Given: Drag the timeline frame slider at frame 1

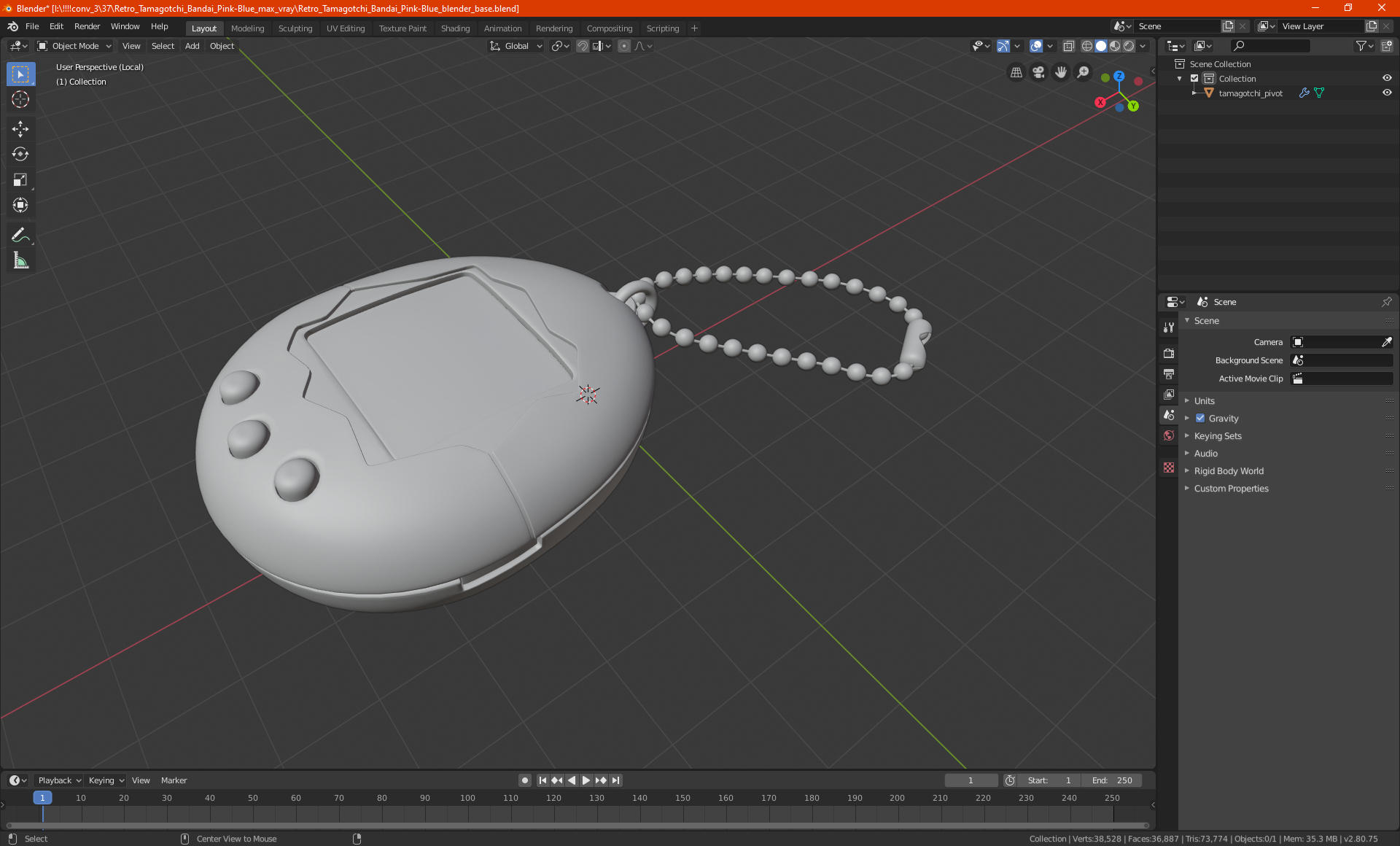Looking at the screenshot, I should tap(43, 797).
